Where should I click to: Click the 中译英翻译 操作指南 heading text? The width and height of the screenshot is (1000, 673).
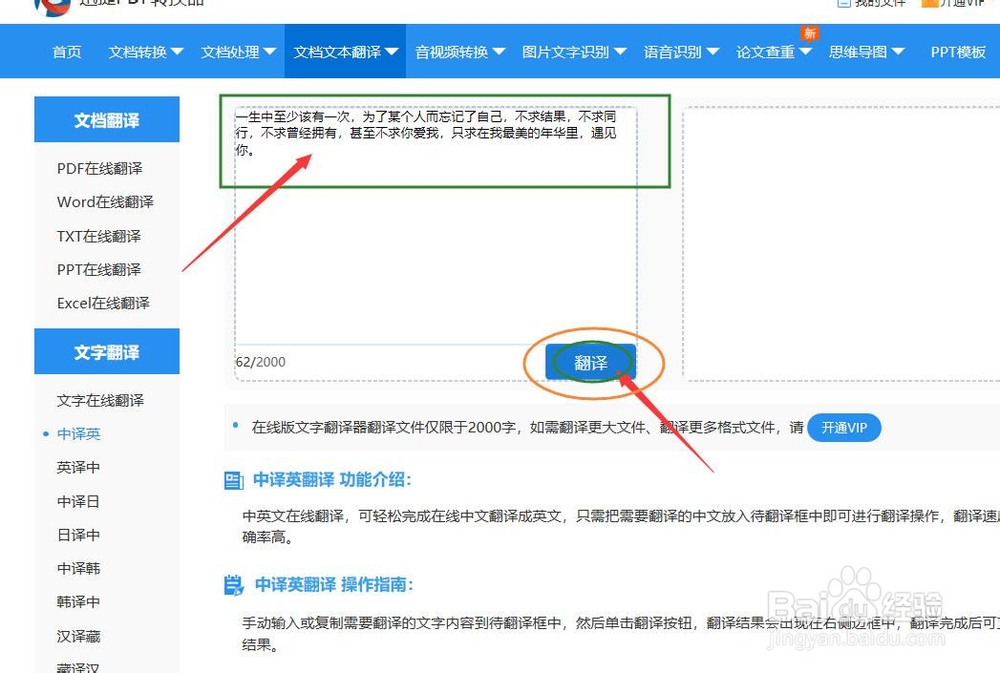(334, 585)
